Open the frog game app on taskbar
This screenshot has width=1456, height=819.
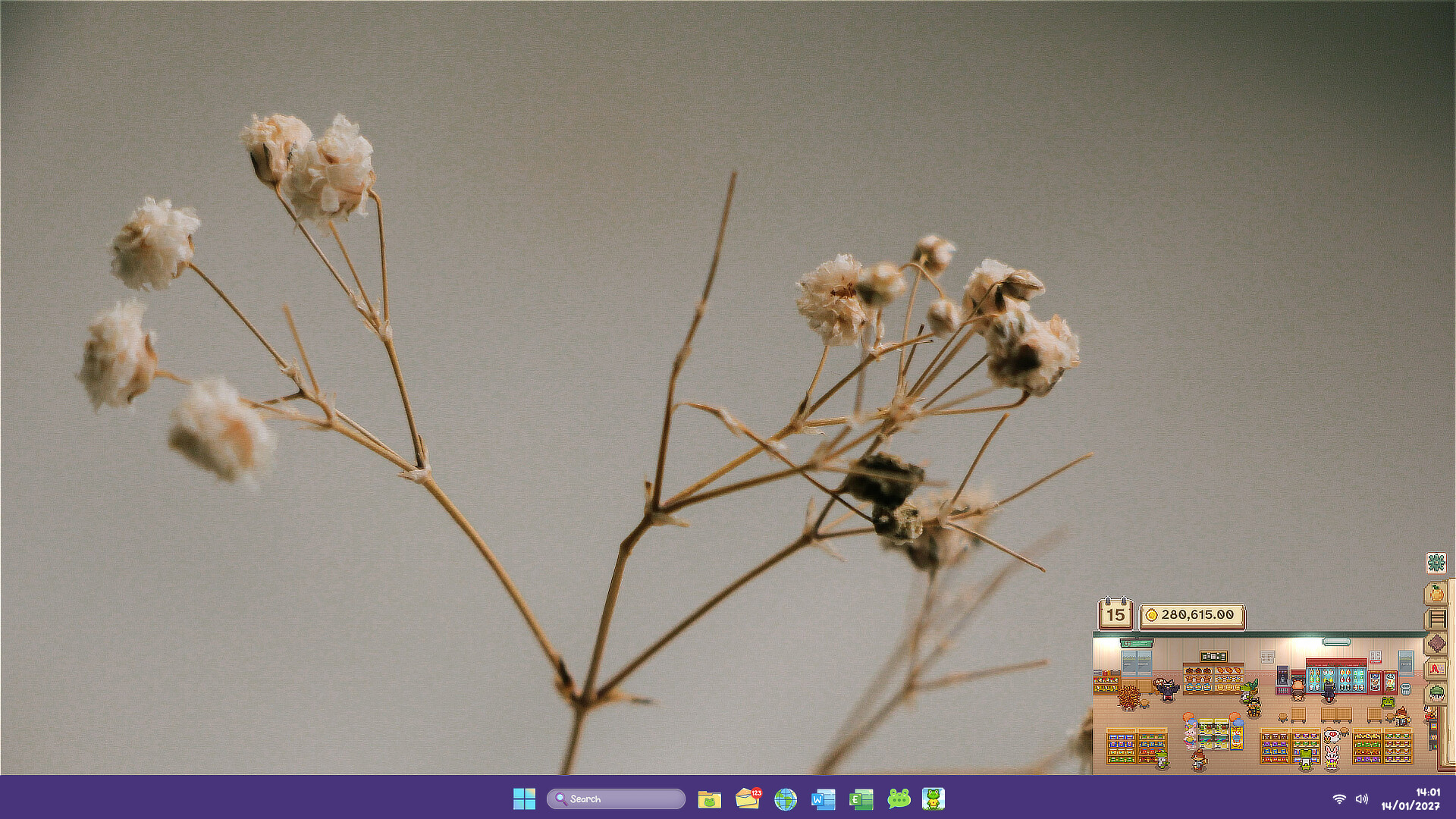(934, 799)
